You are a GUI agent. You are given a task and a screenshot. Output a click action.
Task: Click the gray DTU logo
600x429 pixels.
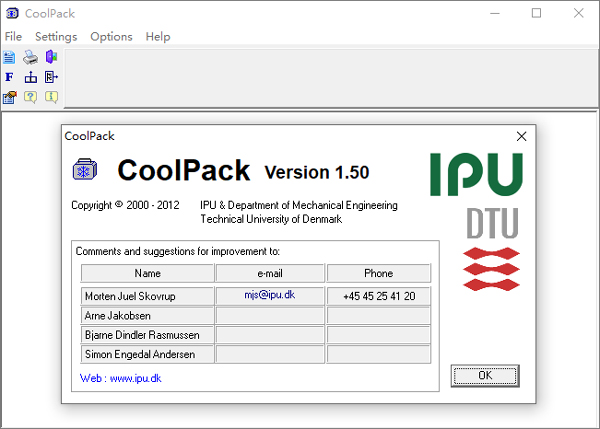[x=492, y=223]
